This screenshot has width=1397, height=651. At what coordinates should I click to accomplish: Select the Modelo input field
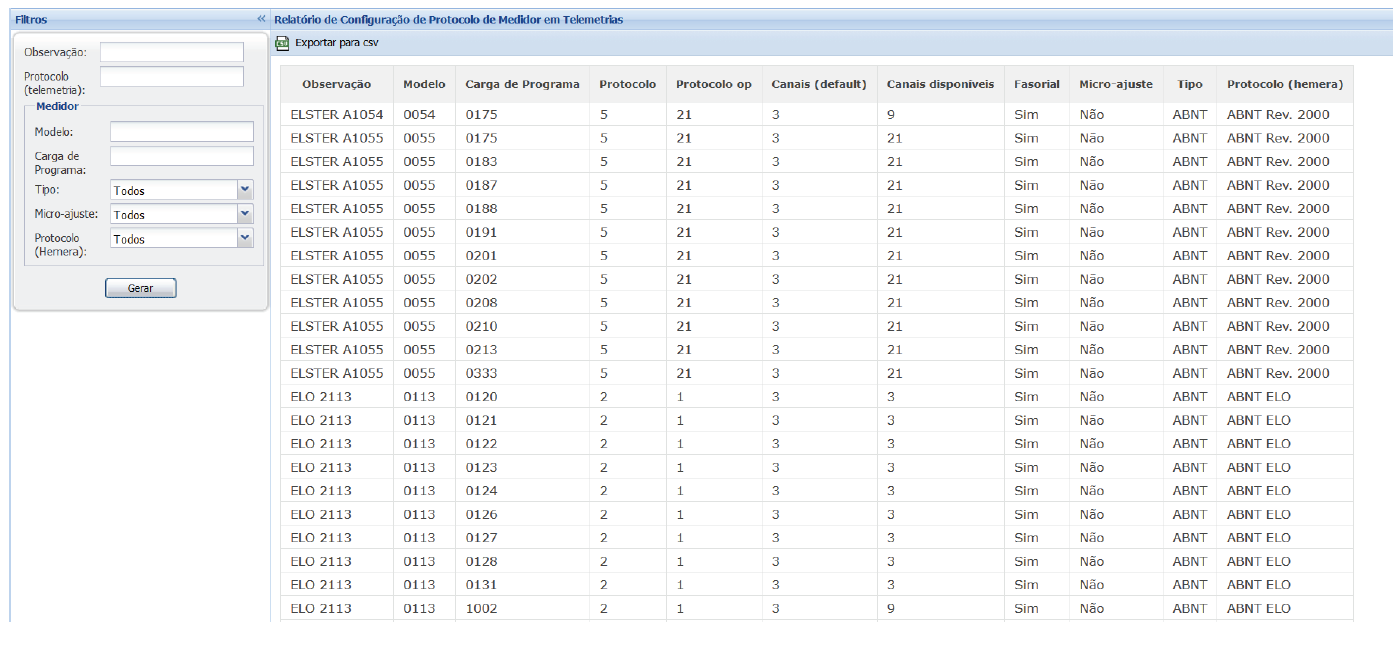coord(182,132)
